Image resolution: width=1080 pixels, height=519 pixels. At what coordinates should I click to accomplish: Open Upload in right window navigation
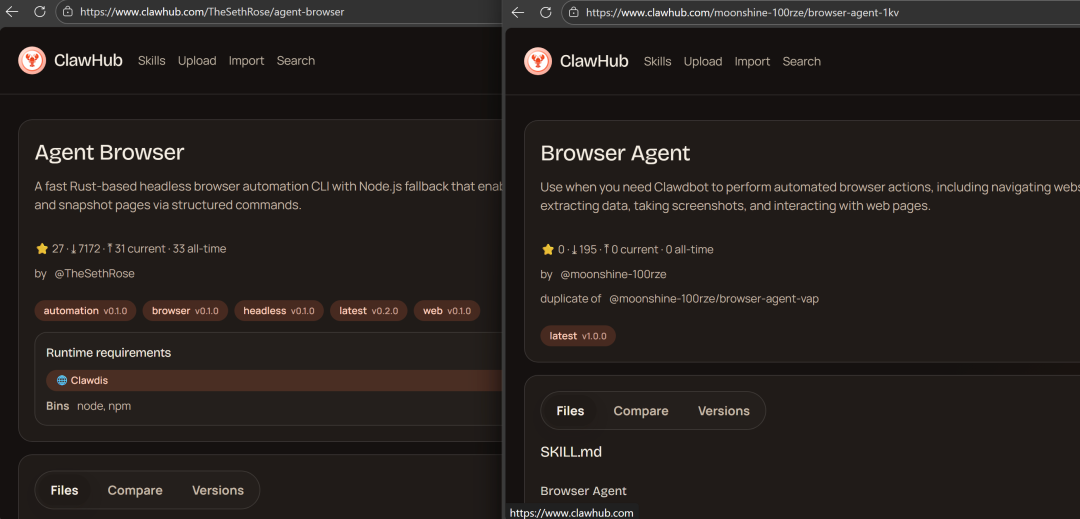703,61
